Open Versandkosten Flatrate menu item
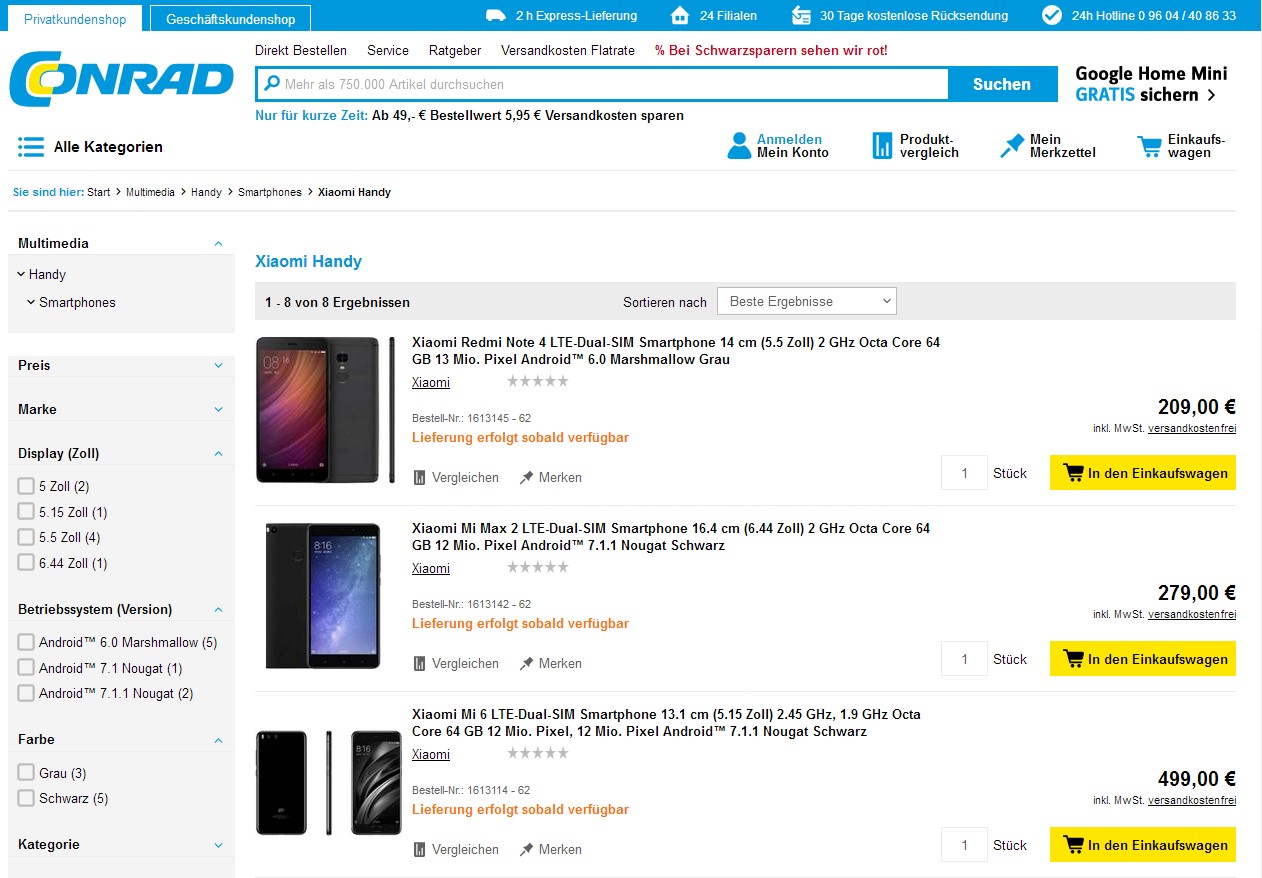Viewport: 1262px width, 878px height. click(568, 50)
